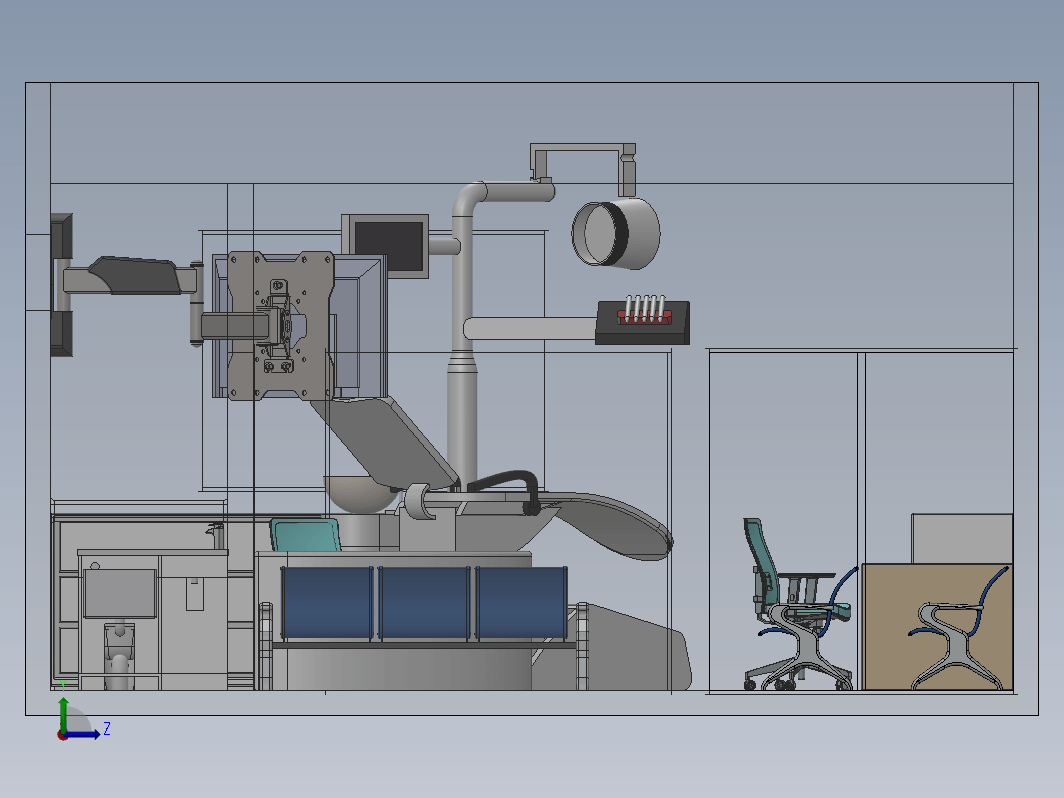
Task: Click the gray box on top of the desk
Action: point(962,539)
